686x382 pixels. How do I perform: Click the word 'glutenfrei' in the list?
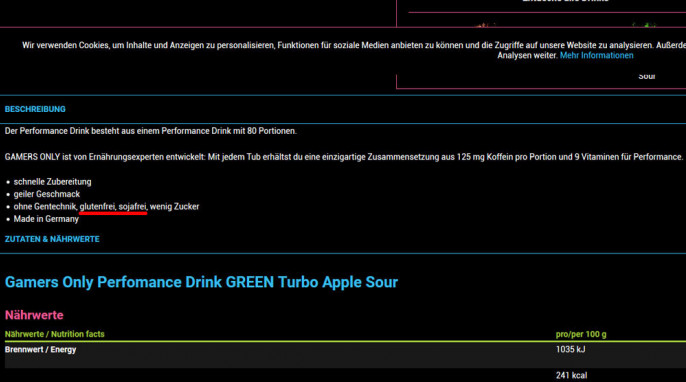97,207
